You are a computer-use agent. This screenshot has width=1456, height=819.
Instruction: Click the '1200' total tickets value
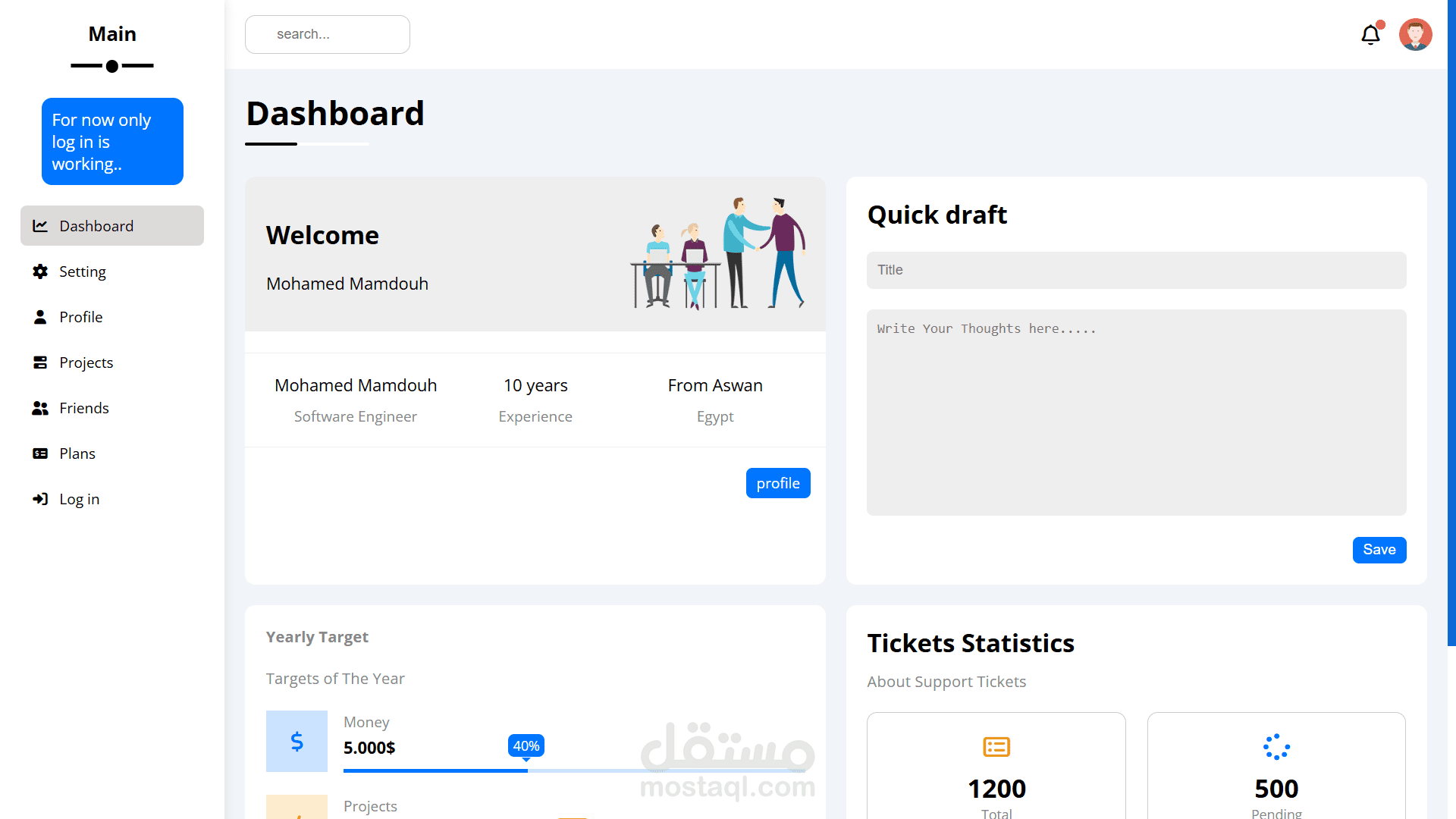pos(996,789)
